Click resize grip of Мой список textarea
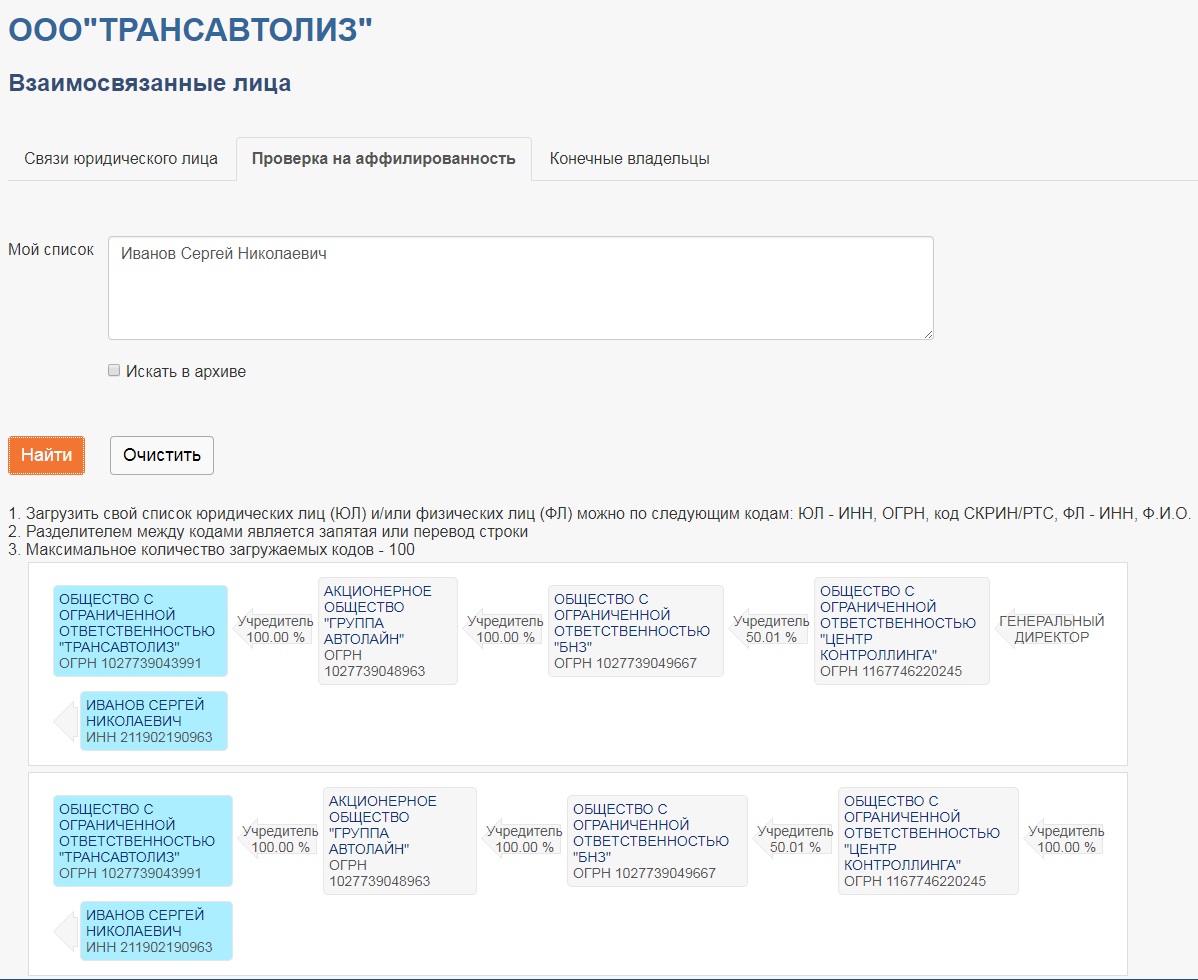Image resolution: width=1198 pixels, height=980 pixels. 928,334
